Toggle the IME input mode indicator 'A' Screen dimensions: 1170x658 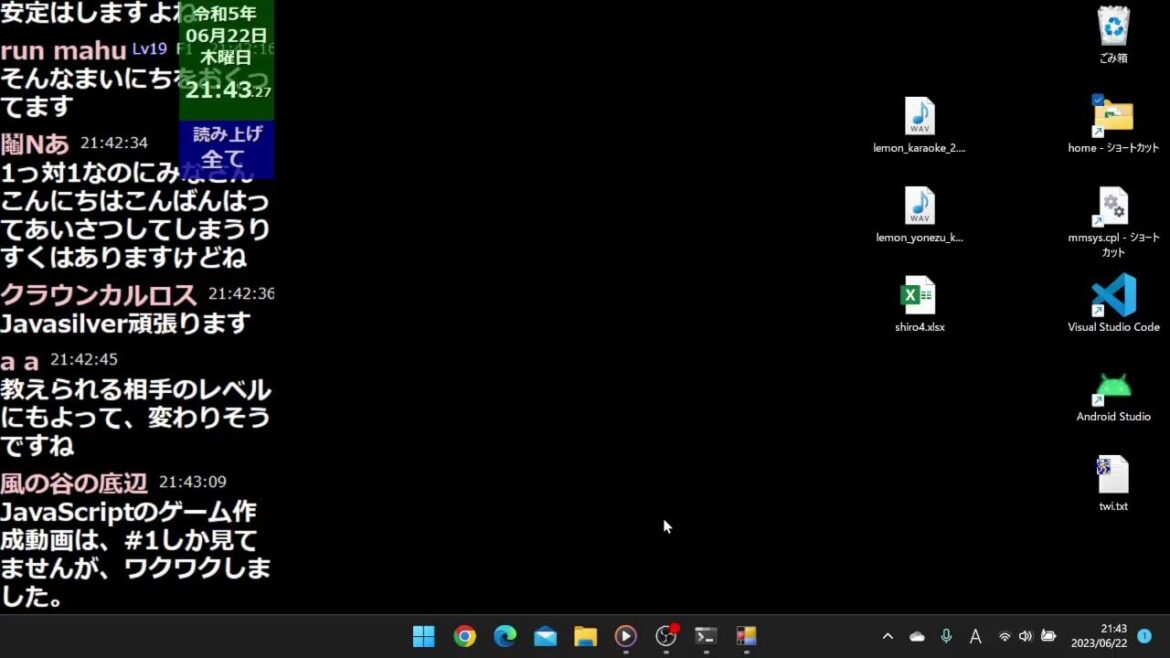coord(975,637)
